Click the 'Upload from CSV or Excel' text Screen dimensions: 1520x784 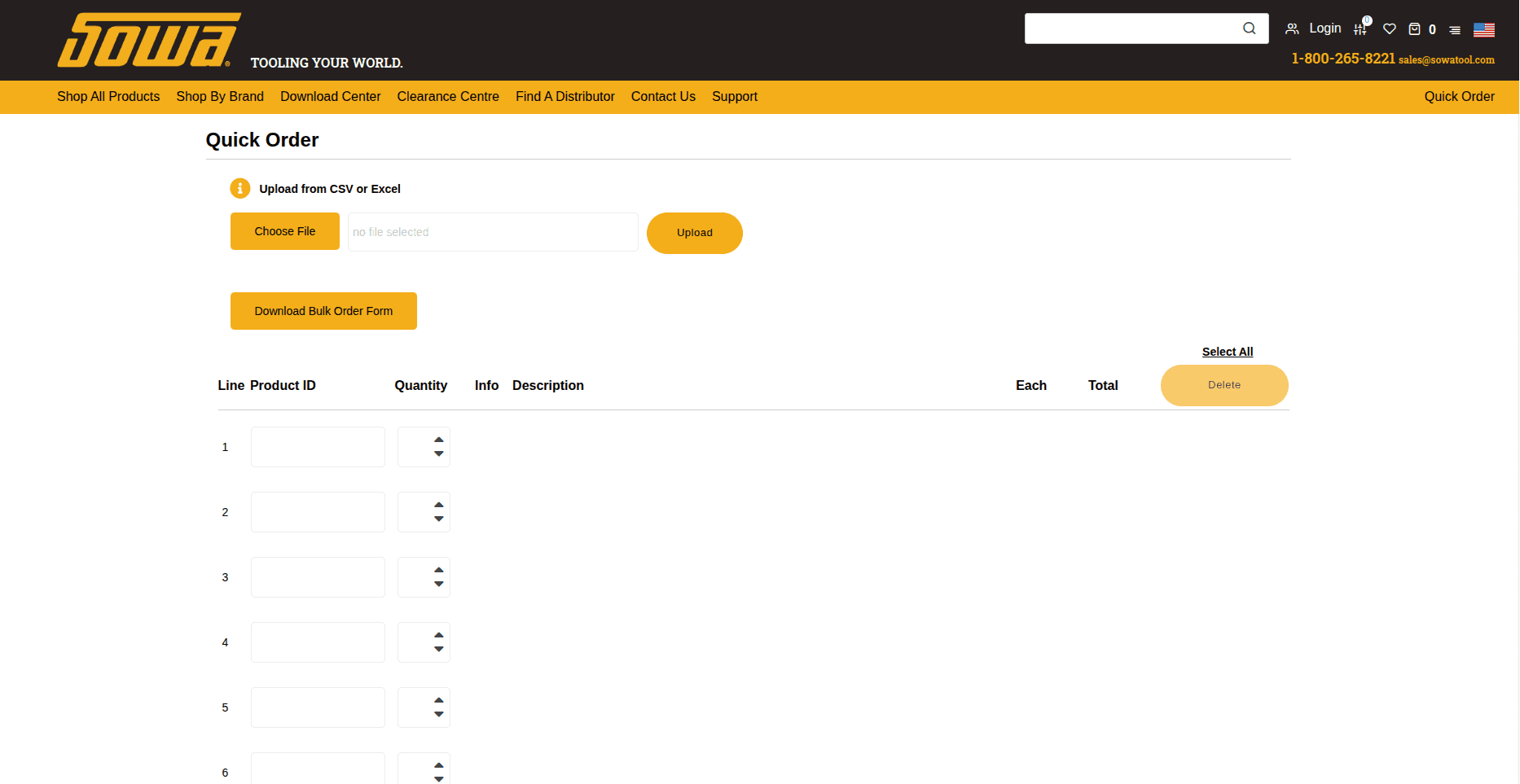pos(330,189)
